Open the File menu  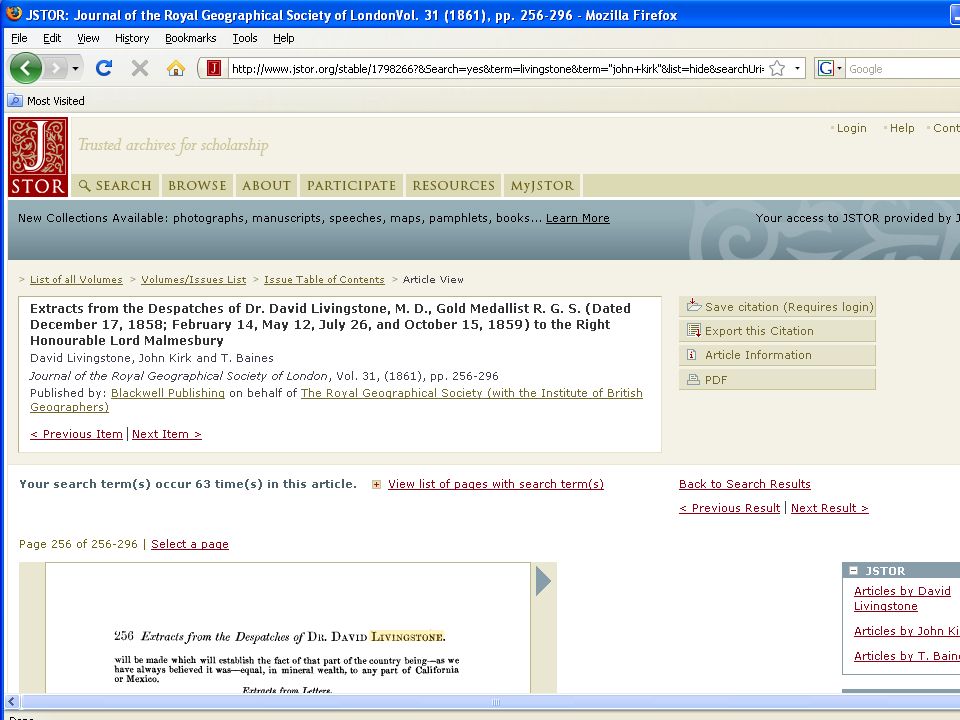pos(19,38)
